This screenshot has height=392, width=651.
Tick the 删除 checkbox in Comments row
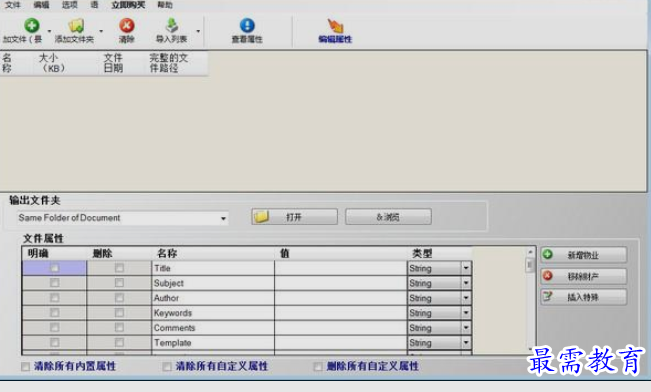click(x=119, y=328)
